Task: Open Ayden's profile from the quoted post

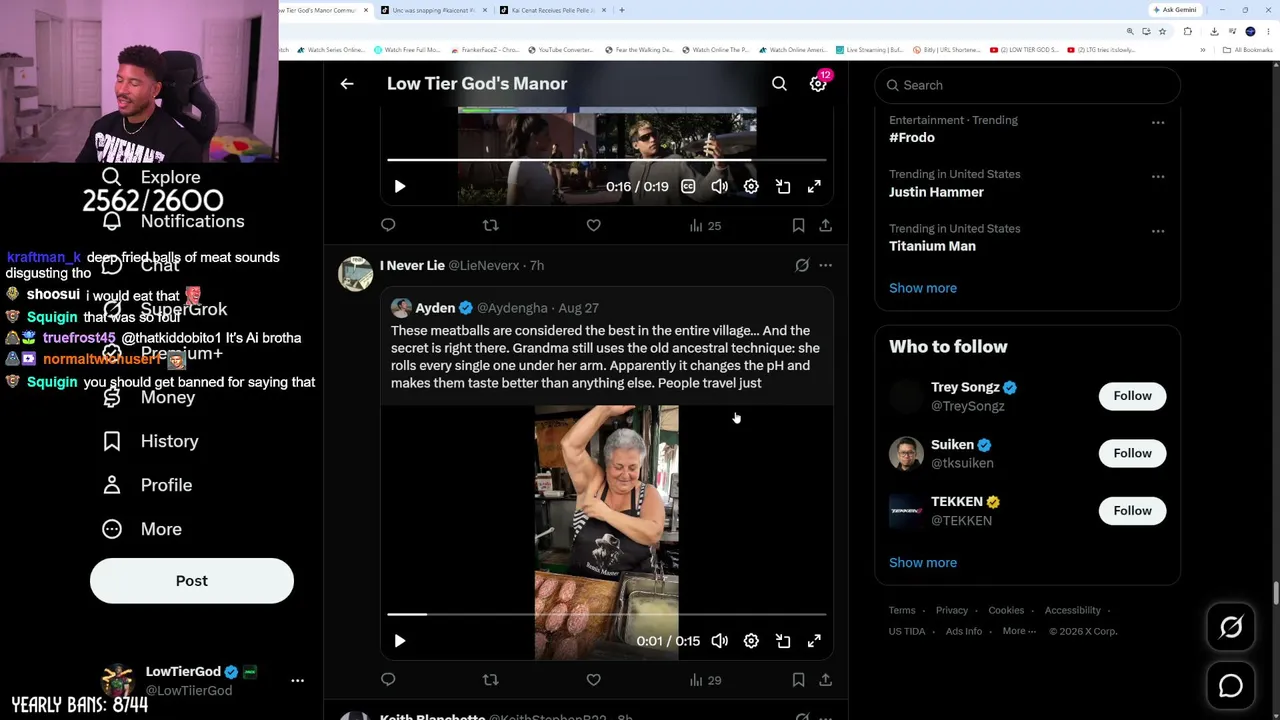Action: coord(435,308)
